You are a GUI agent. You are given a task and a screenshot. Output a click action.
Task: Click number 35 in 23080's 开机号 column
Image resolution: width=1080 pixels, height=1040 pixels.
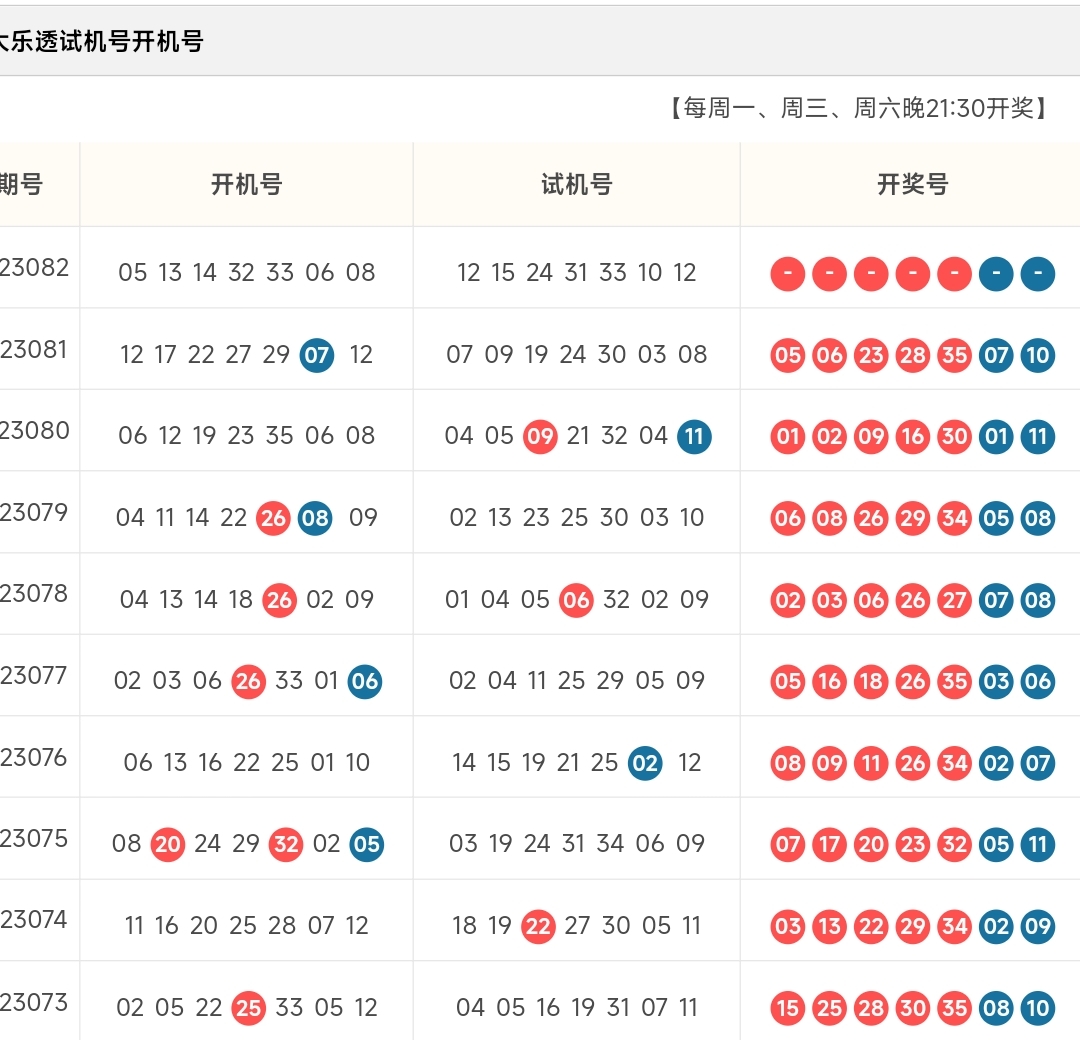coord(280,436)
